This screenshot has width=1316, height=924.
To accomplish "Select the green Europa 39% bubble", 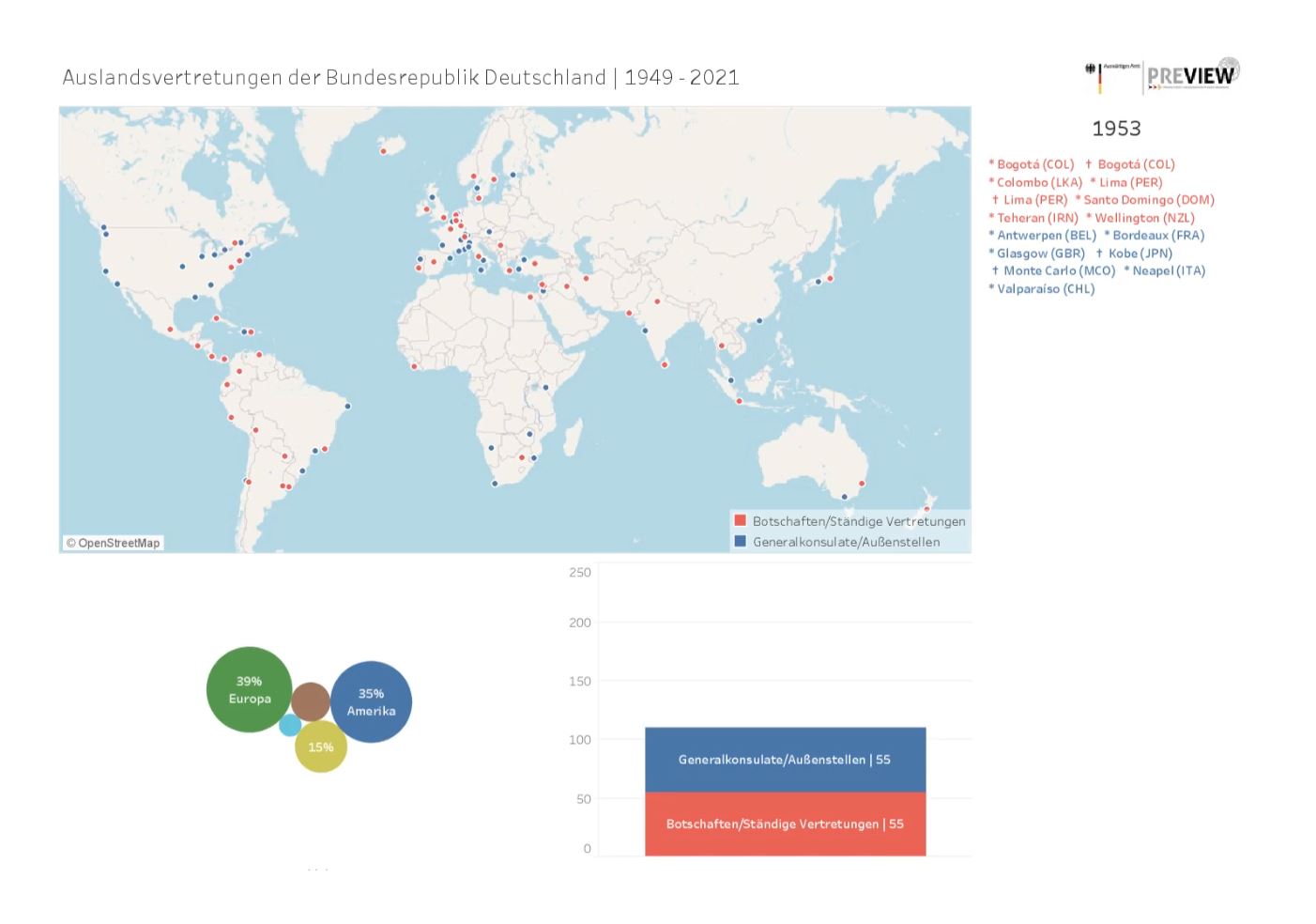I will pyautogui.click(x=249, y=689).
